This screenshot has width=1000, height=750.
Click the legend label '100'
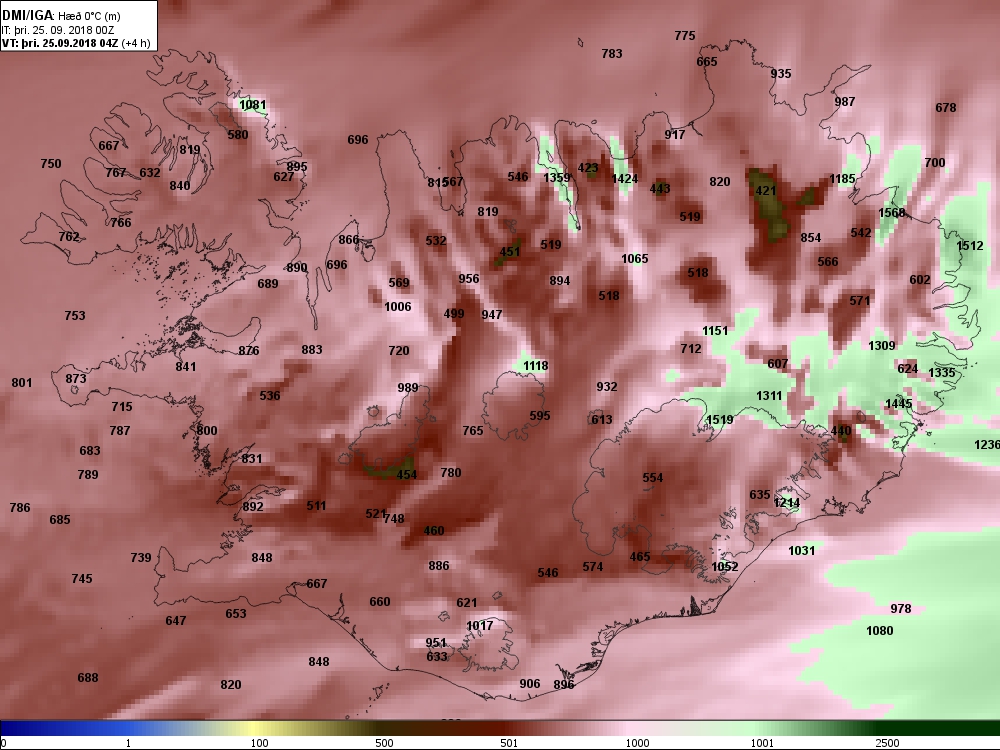point(259,743)
